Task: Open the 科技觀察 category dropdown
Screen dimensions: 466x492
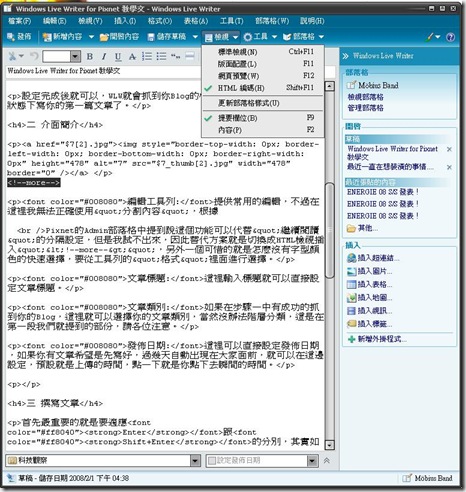Action: click(195, 461)
